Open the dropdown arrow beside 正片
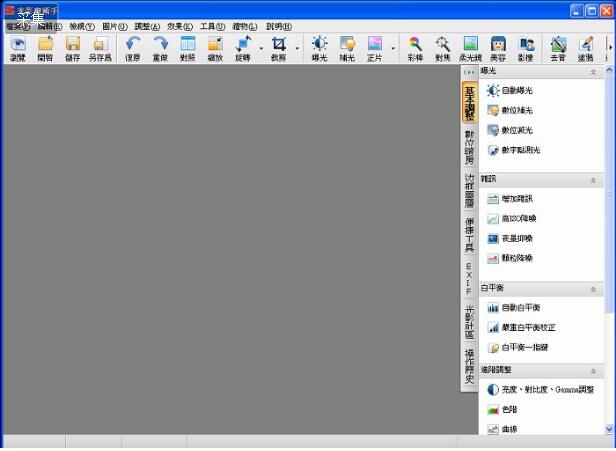Screen dimensions: 616x451 pos(393,47)
